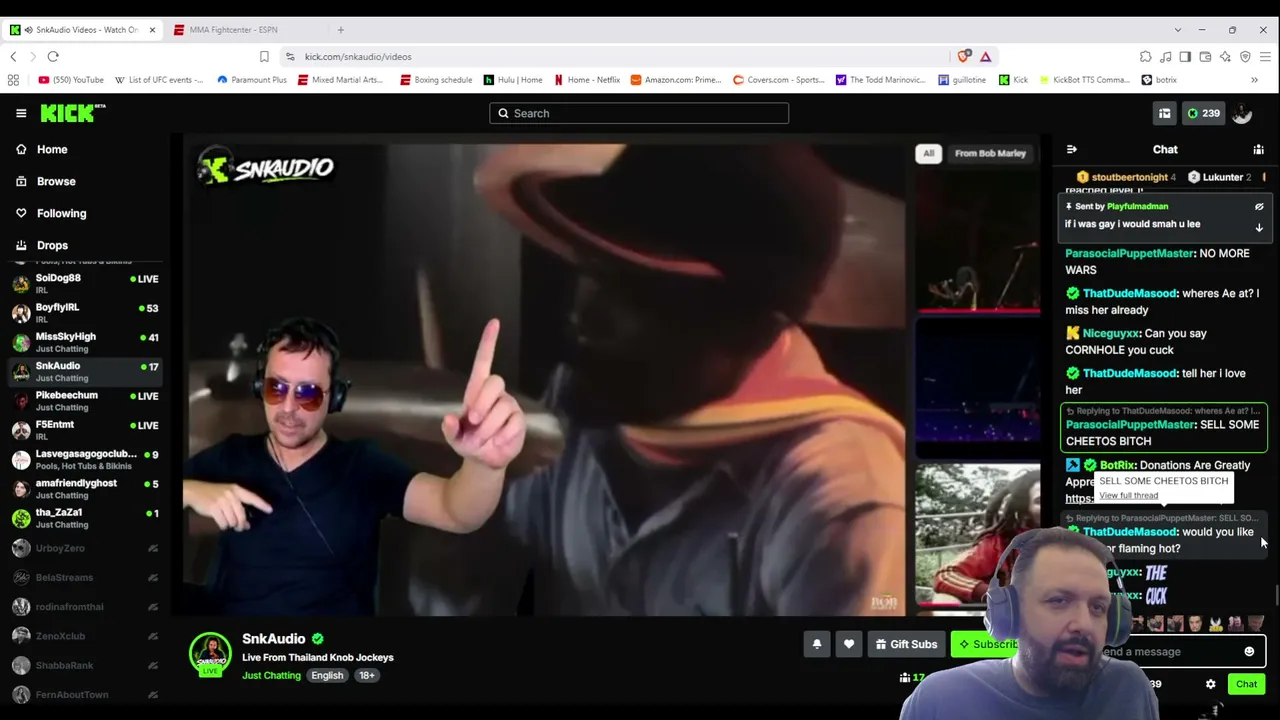1280x720 pixels.
Task: Open the browser extensions puzzle icon
Action: [x=1145, y=57]
